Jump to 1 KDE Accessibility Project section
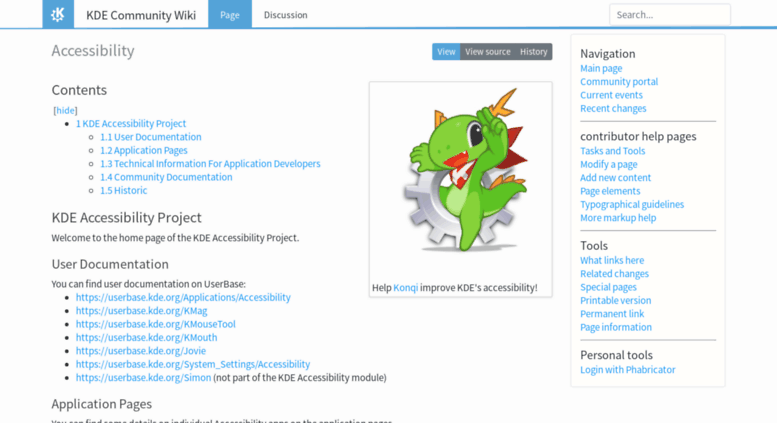777x423 pixels. click(x=131, y=123)
